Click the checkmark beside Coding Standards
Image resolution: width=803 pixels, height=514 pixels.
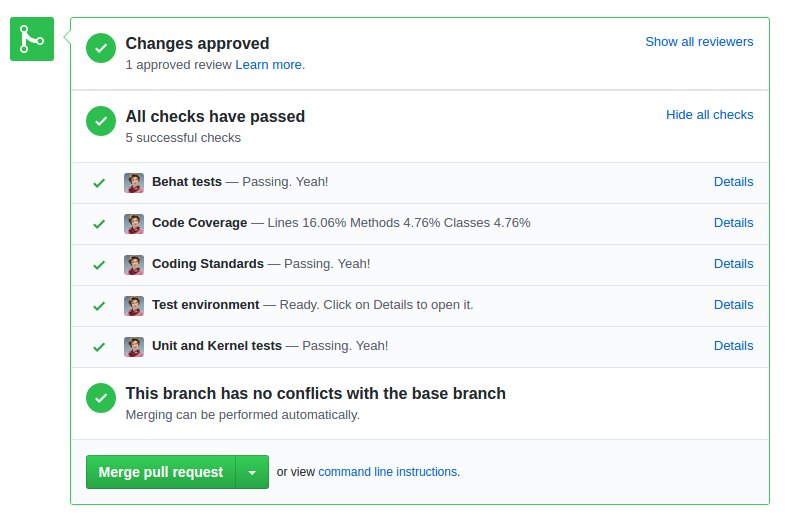[x=99, y=265]
